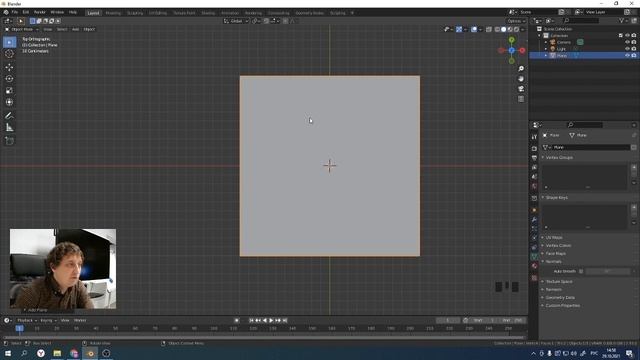Screen dimensions: 640x360
Task: Open the Modifiers wrench tab
Action: point(534,220)
